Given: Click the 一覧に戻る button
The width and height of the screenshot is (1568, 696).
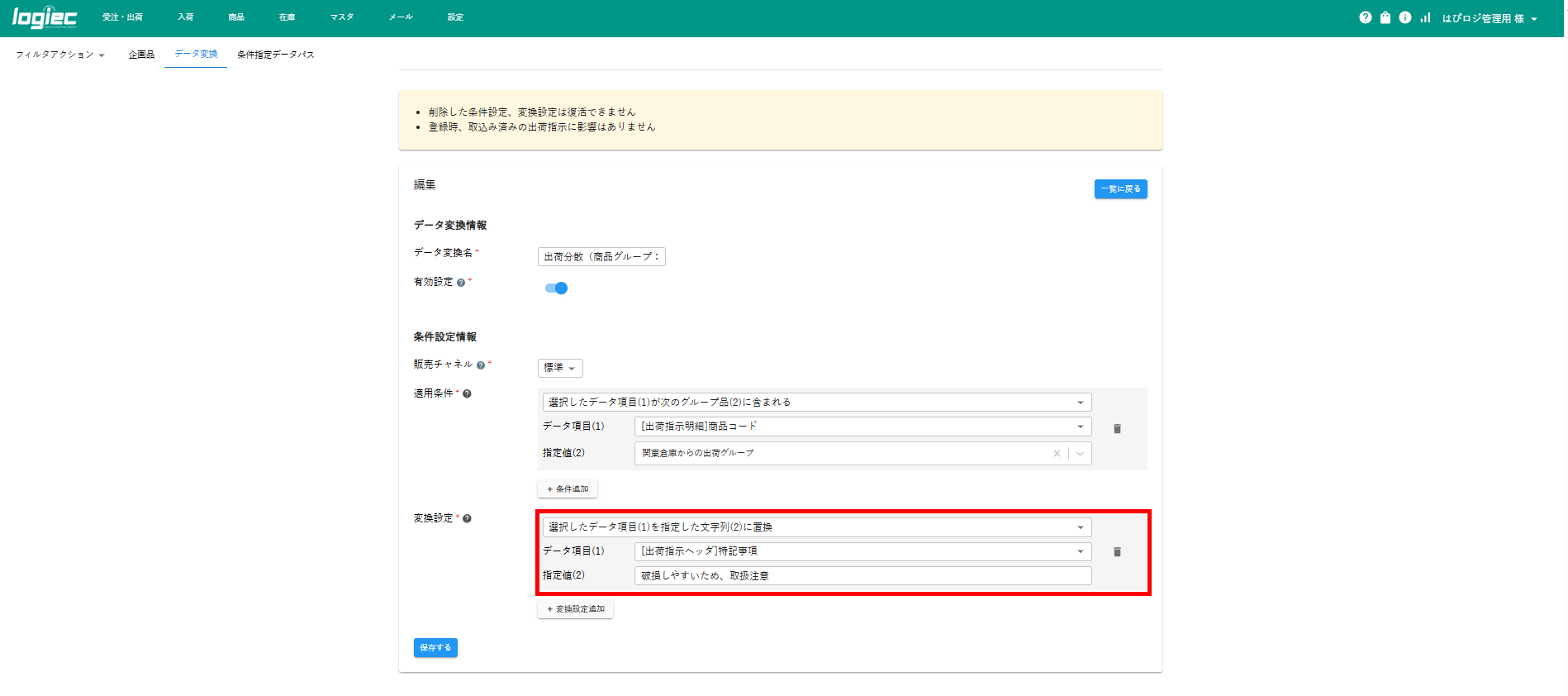Looking at the screenshot, I should click(1120, 189).
